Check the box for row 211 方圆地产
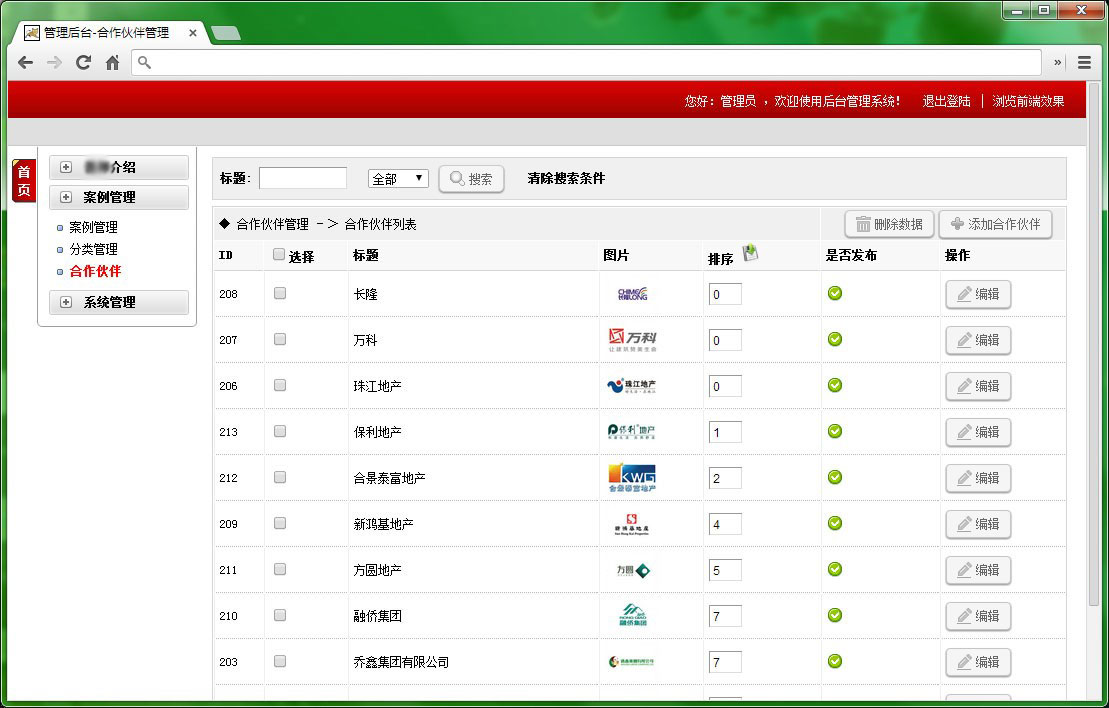1109x708 pixels. [280, 569]
